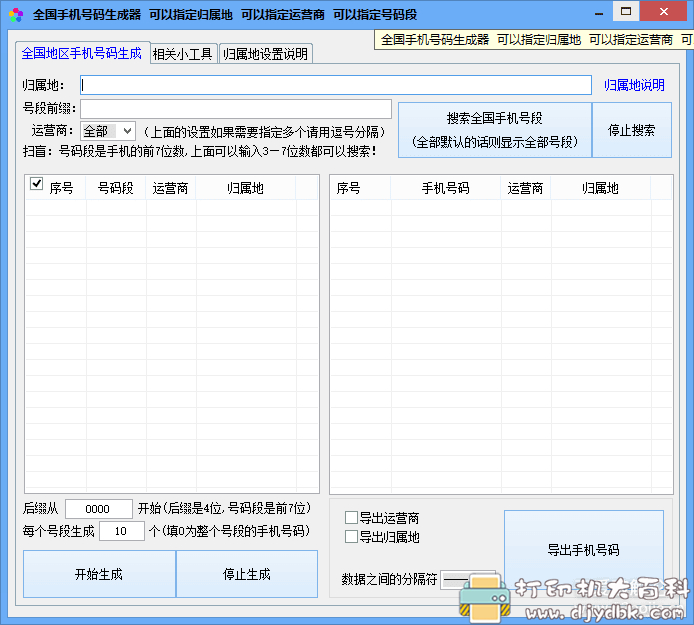The image size is (694, 625).
Task: Enable the 导出运营商 checkbox
Action: [351, 517]
